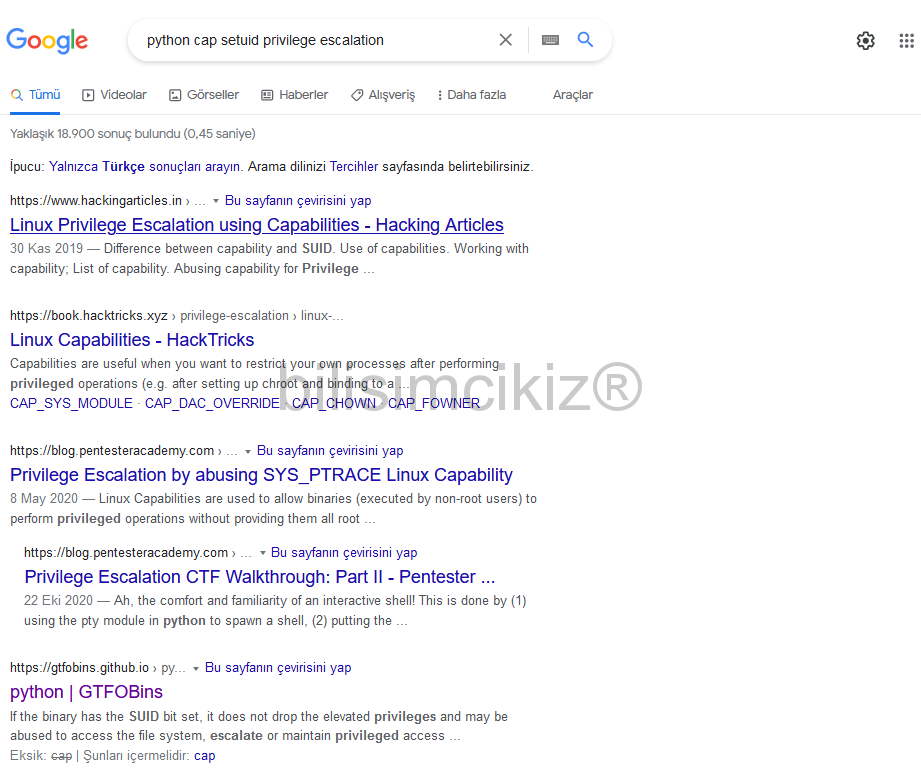This screenshot has height=772, width=921.
Task: Click translate link above CTF Walkthrough result
Action: tap(344, 552)
